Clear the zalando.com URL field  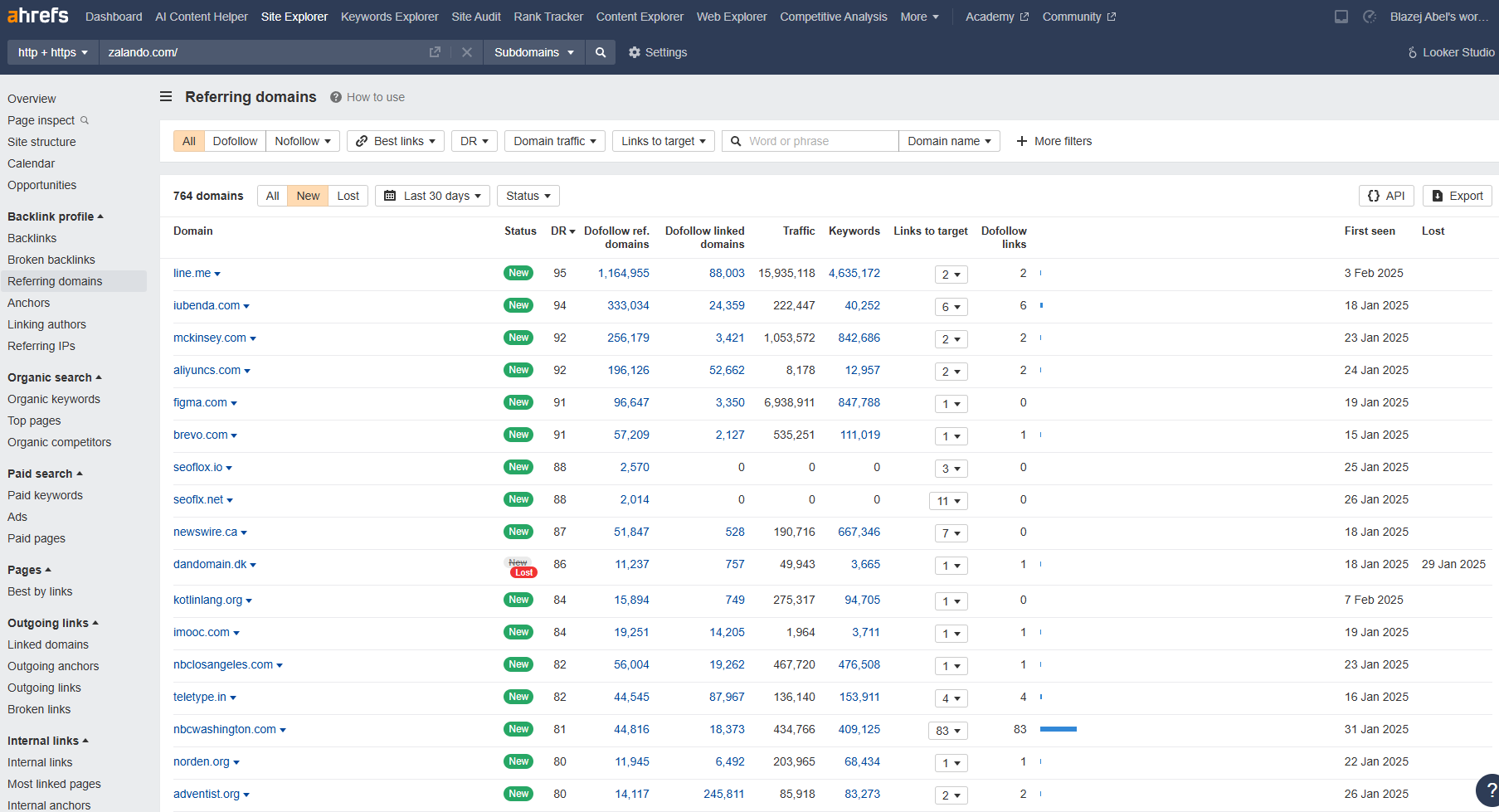coord(467,52)
